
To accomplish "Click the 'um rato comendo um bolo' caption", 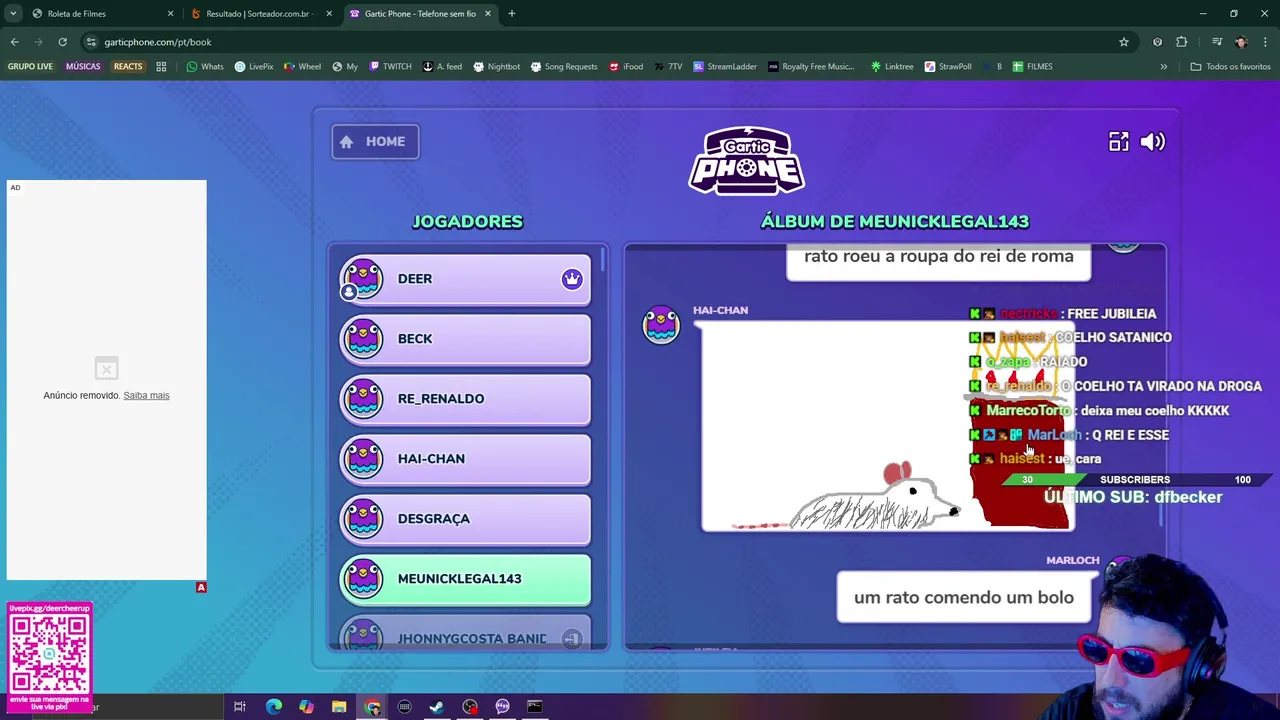I will (964, 597).
